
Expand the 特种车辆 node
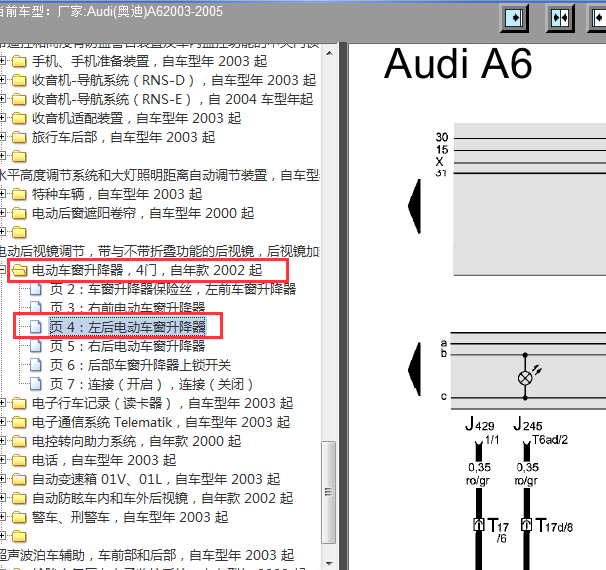click(x=2, y=194)
